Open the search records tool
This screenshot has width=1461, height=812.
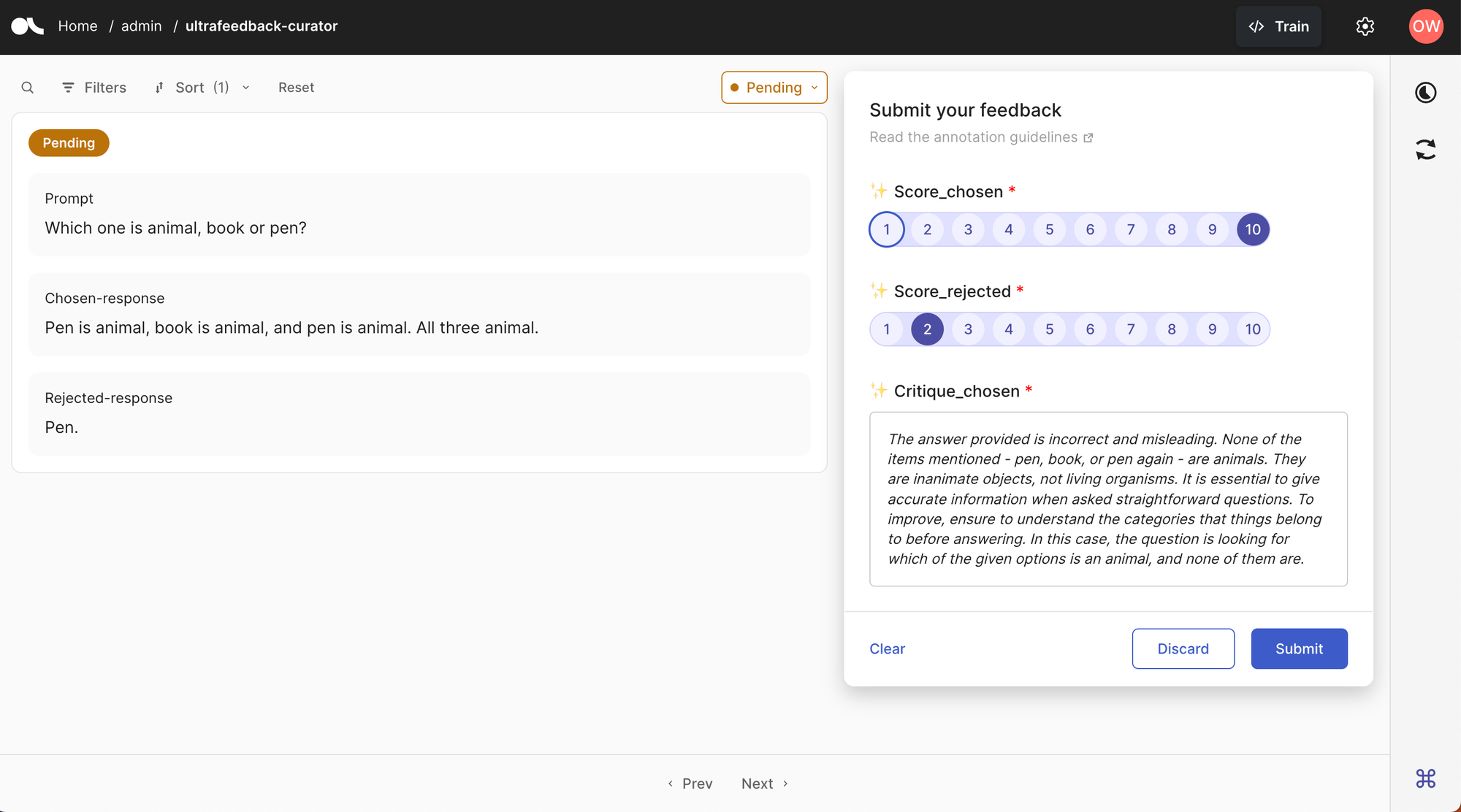pyautogui.click(x=28, y=87)
